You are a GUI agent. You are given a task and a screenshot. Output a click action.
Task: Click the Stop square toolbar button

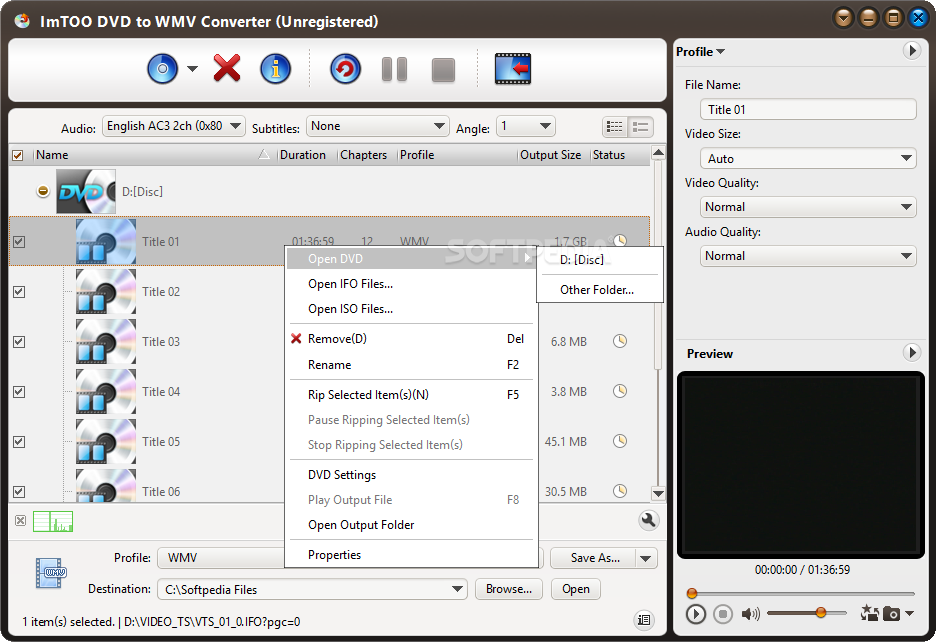443,70
